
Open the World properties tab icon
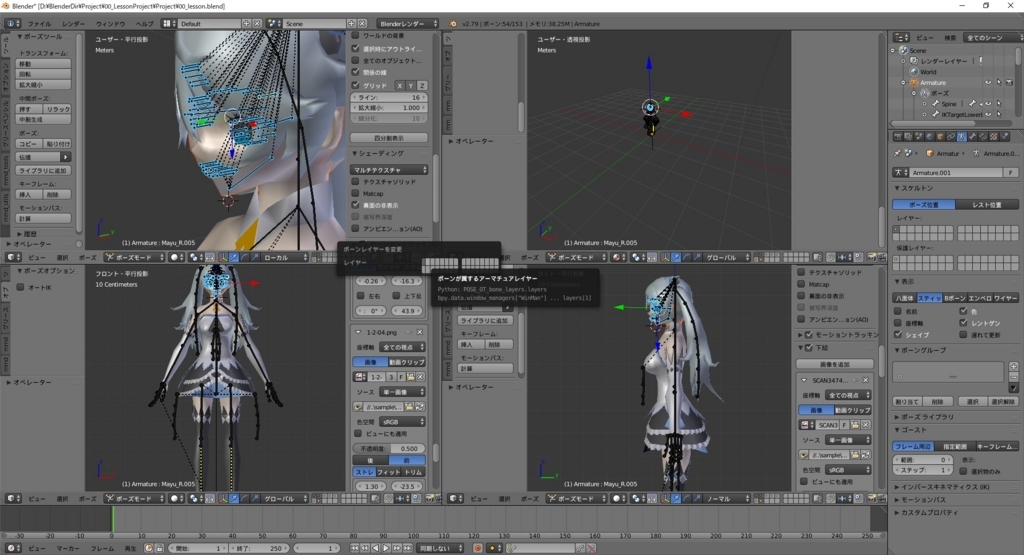tap(930, 137)
